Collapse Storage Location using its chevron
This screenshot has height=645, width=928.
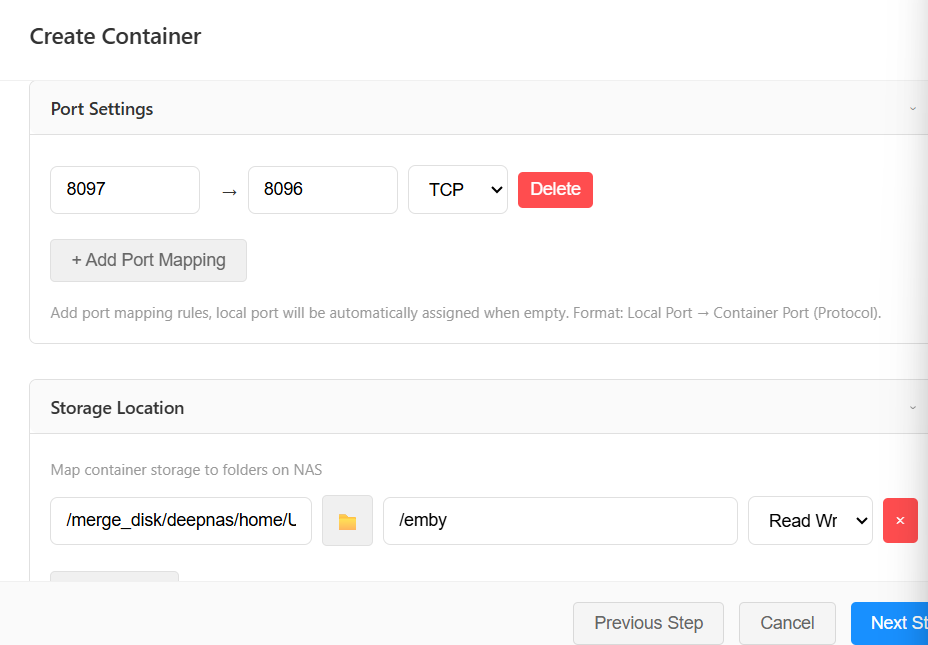[x=912, y=408]
